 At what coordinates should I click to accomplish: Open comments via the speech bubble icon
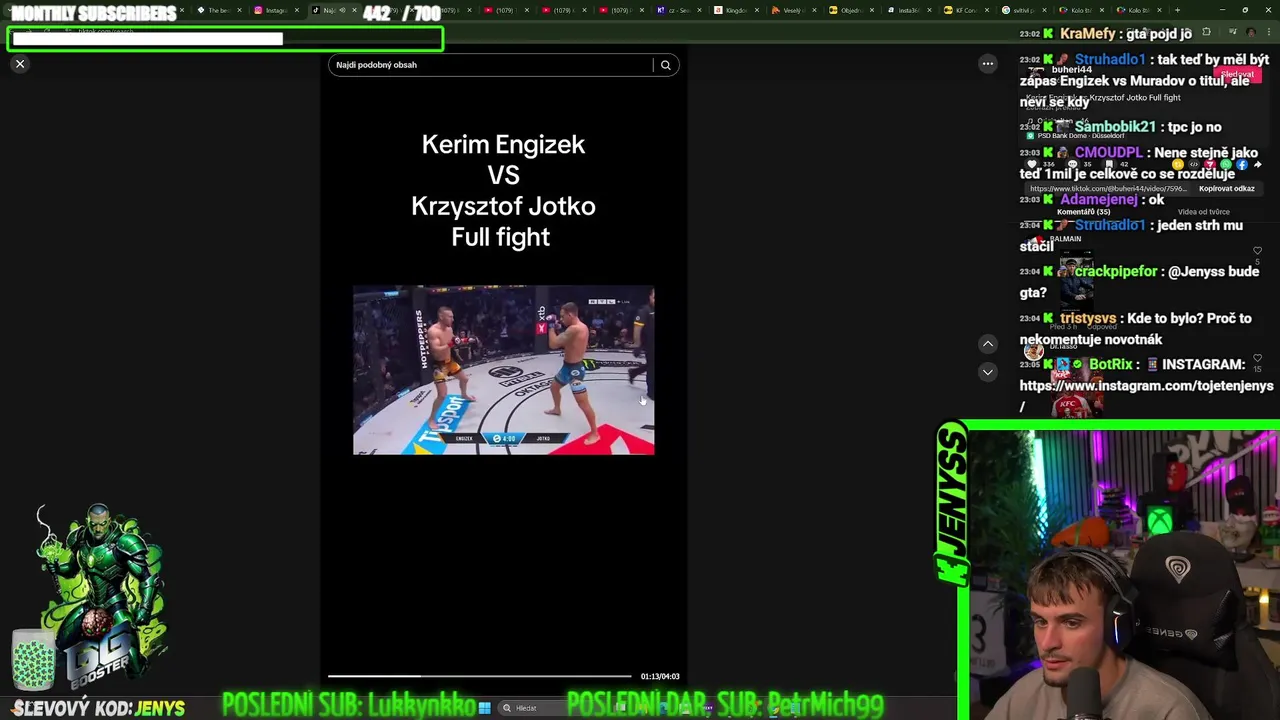1073,164
